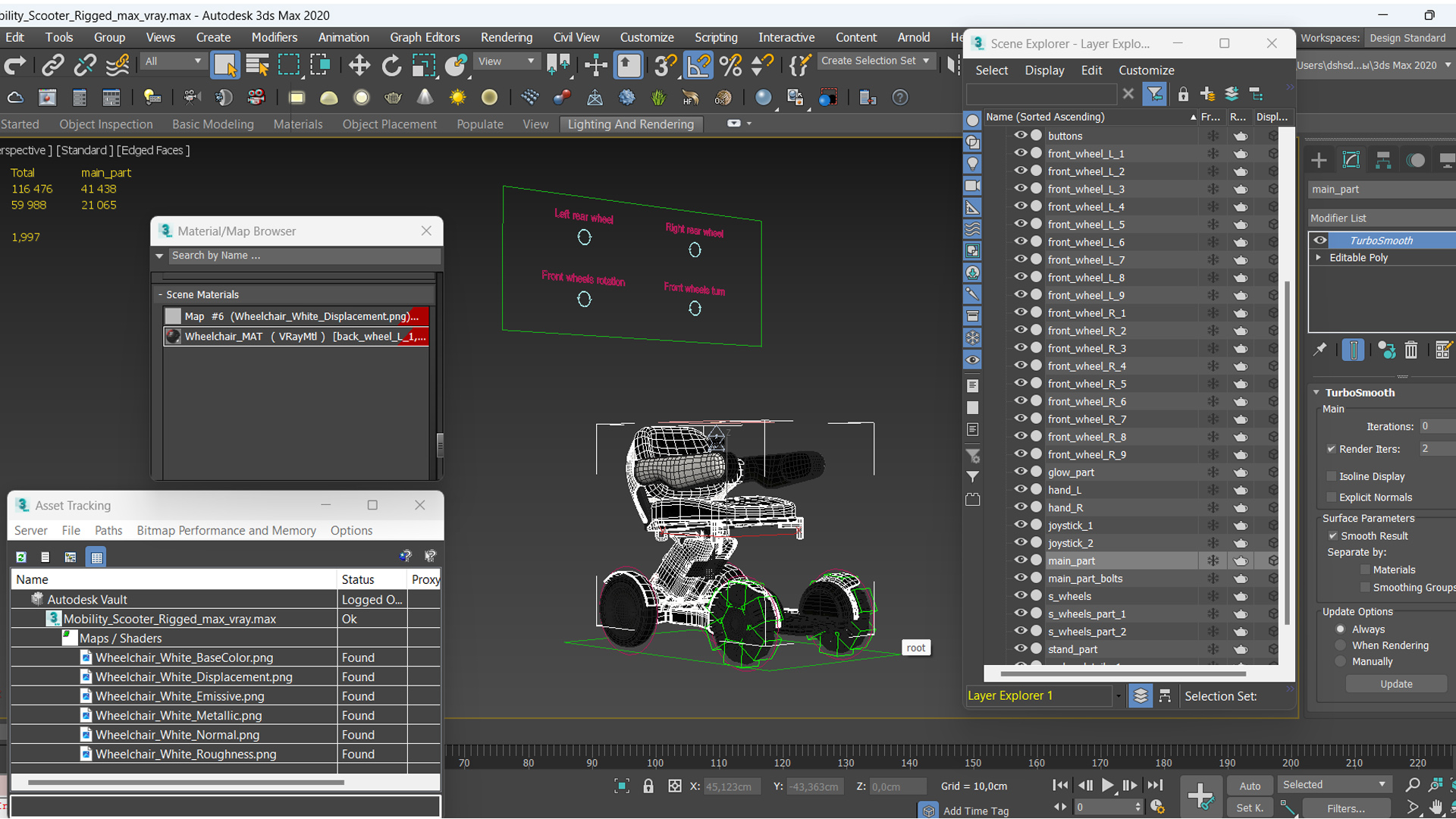This screenshot has width=1456, height=819.
Task: Click the Select and Link icon
Action: (x=52, y=65)
